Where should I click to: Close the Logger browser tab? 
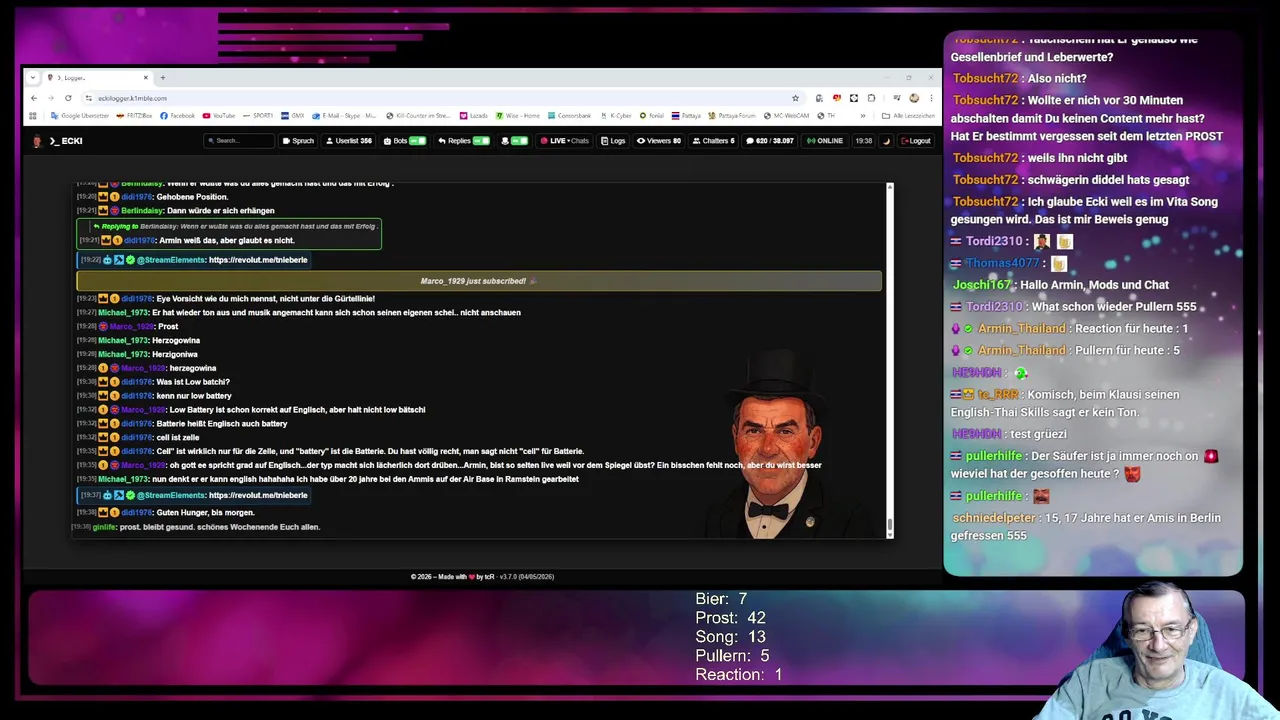click(x=145, y=77)
